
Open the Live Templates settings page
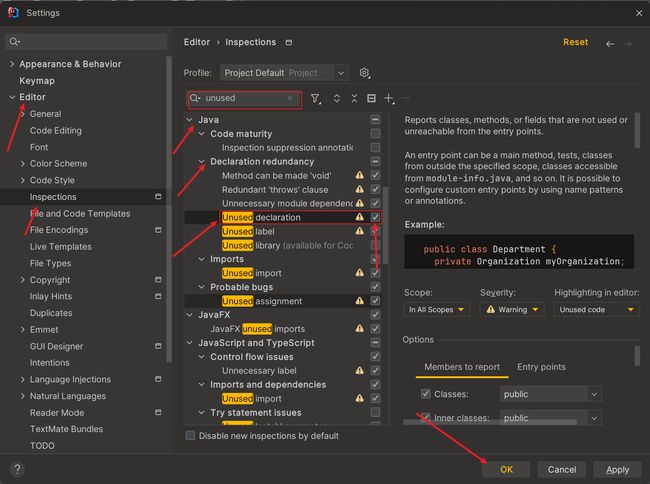[x=61, y=247]
